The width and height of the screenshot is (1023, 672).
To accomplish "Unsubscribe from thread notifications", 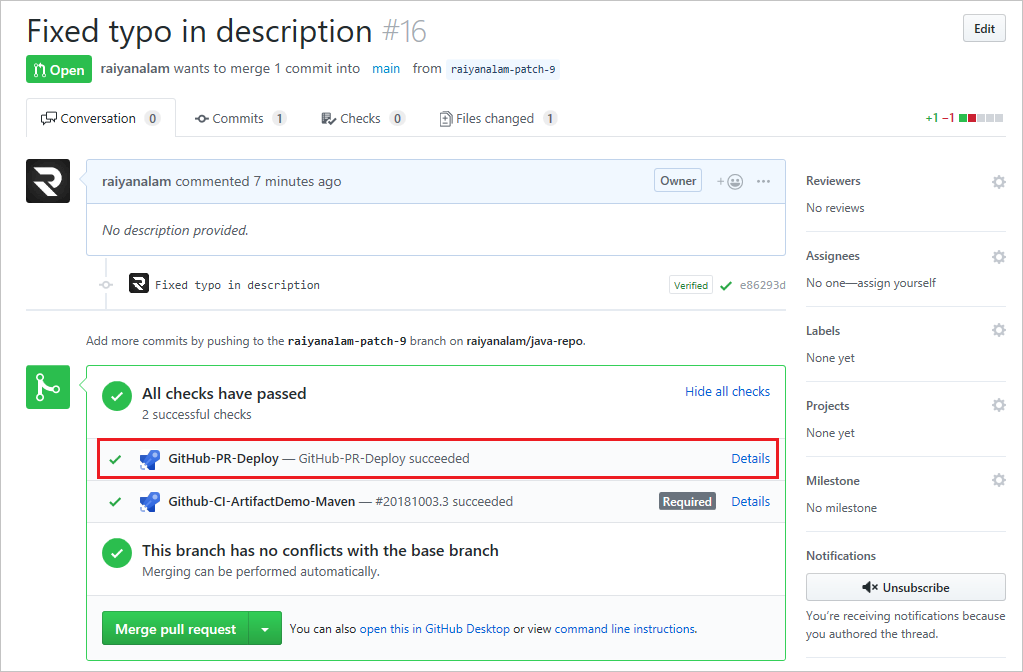I will [905, 587].
